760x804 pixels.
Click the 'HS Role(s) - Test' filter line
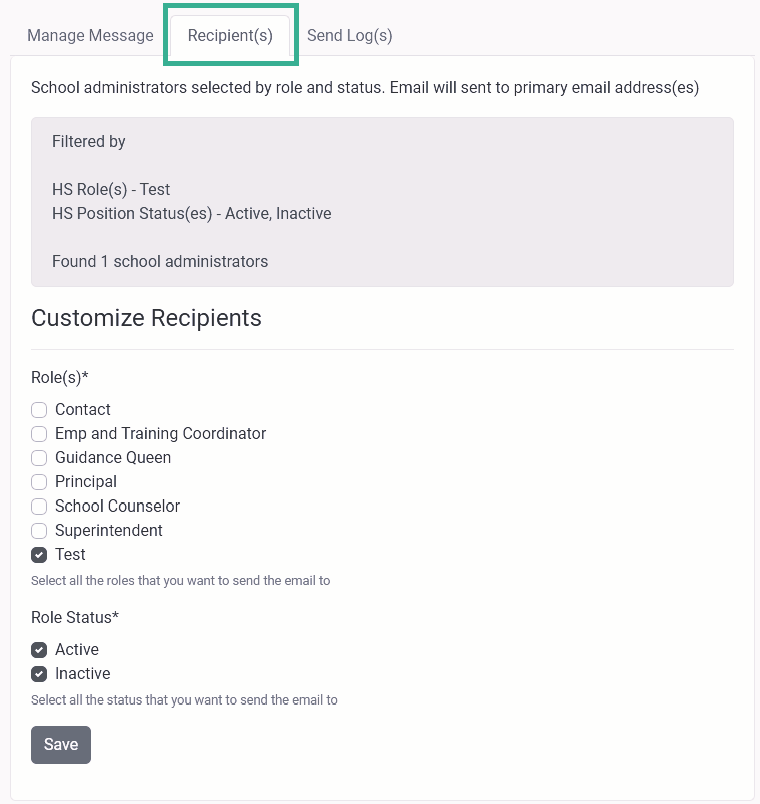pyautogui.click(x=111, y=190)
